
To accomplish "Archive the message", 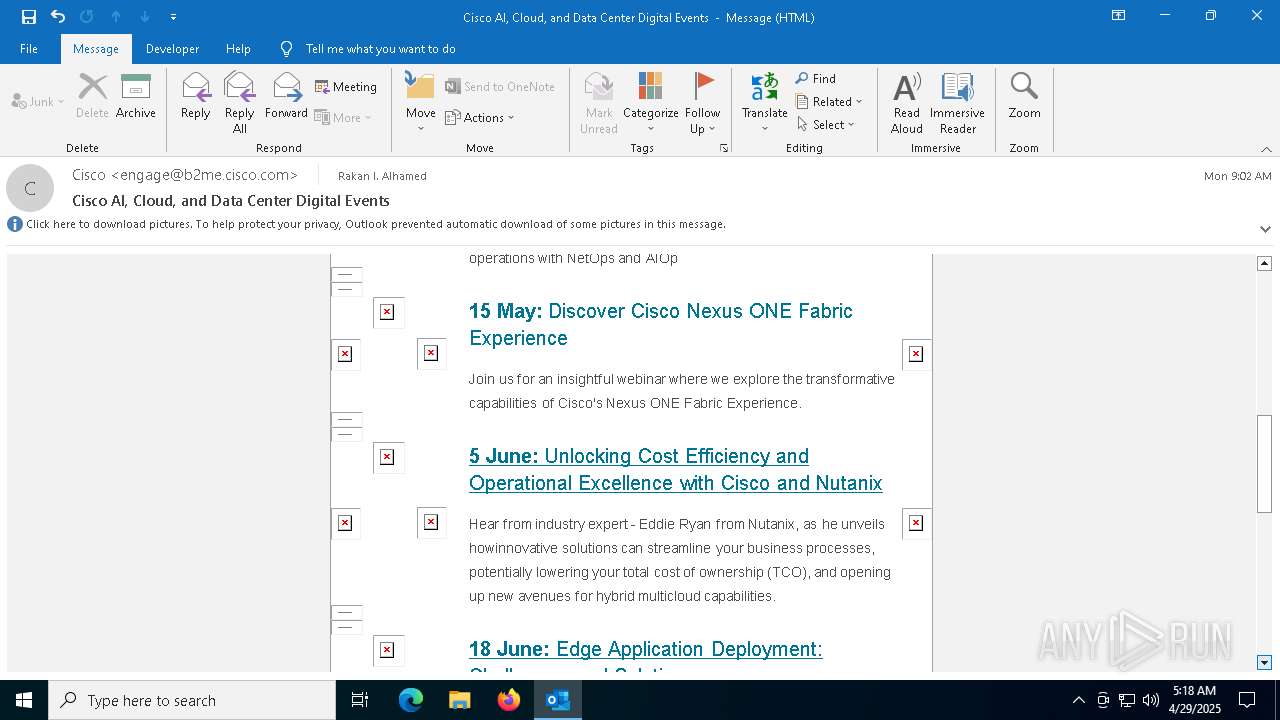I will 136,96.
